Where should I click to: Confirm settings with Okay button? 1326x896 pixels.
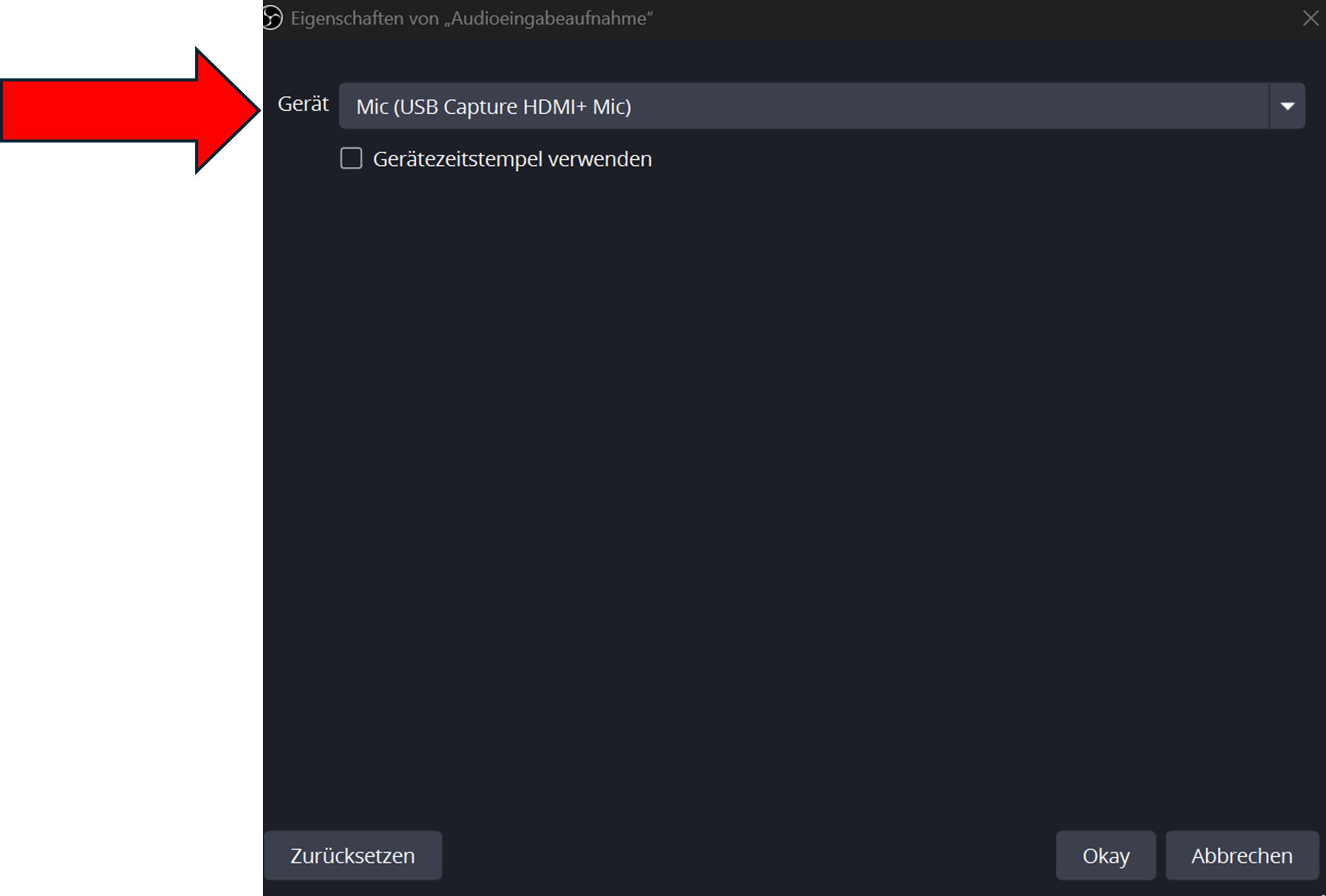point(1106,855)
